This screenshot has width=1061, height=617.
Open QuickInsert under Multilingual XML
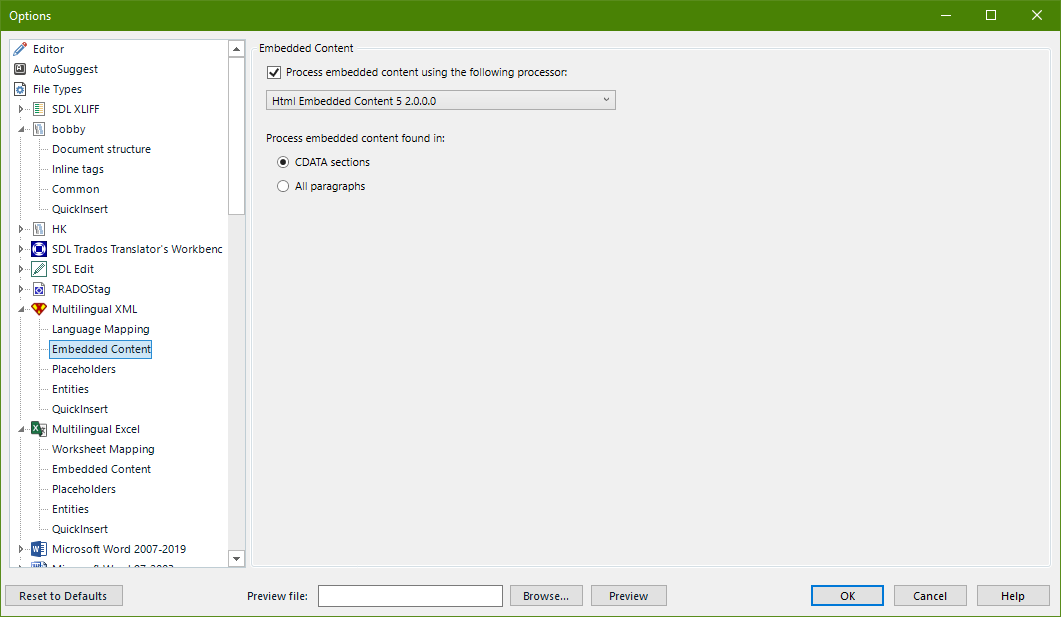(80, 409)
